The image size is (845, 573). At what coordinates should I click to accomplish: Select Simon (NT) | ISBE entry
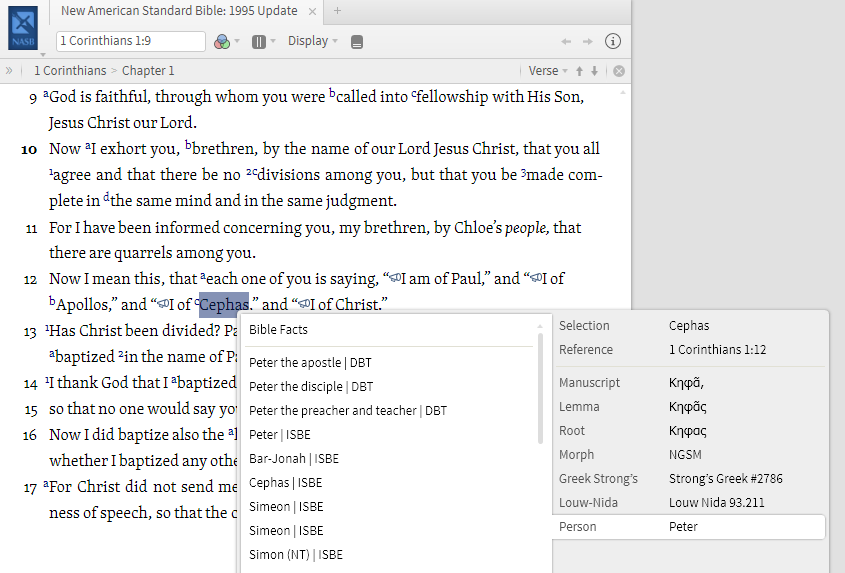[296, 555]
